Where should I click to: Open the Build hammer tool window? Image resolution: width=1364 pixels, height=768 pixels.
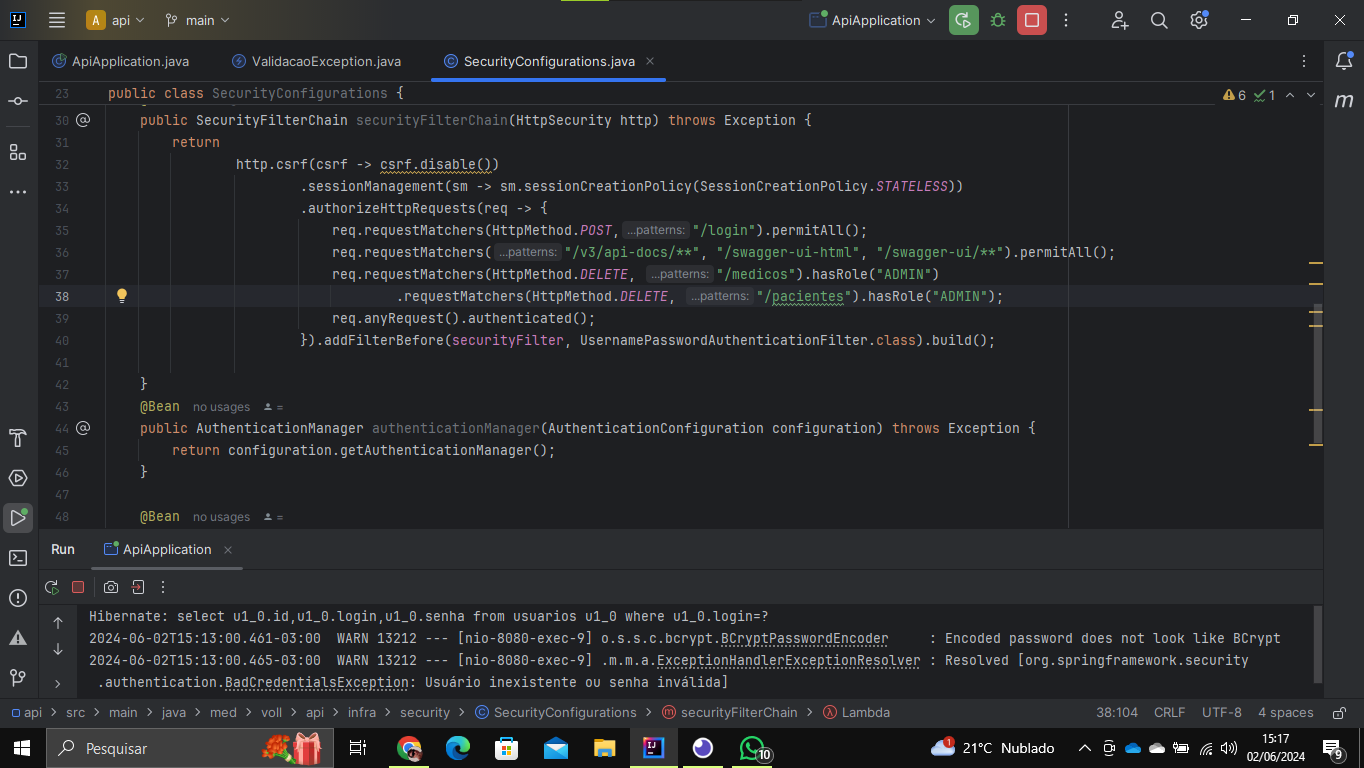click(x=18, y=438)
